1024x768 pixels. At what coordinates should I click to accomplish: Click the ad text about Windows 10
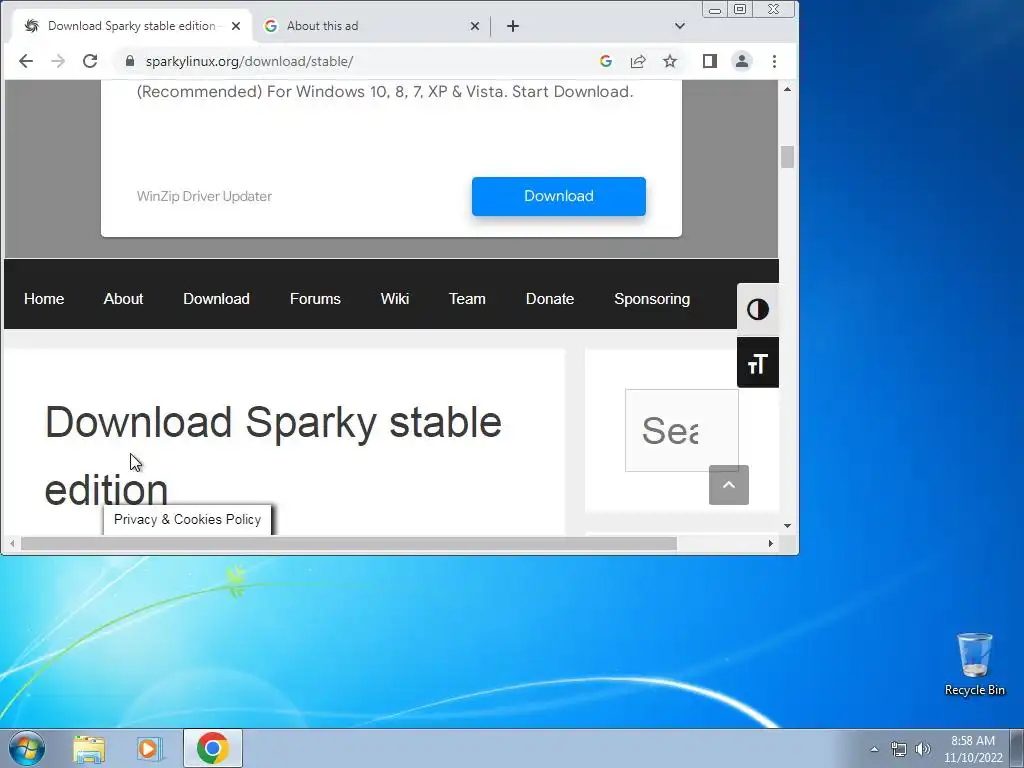pos(385,91)
